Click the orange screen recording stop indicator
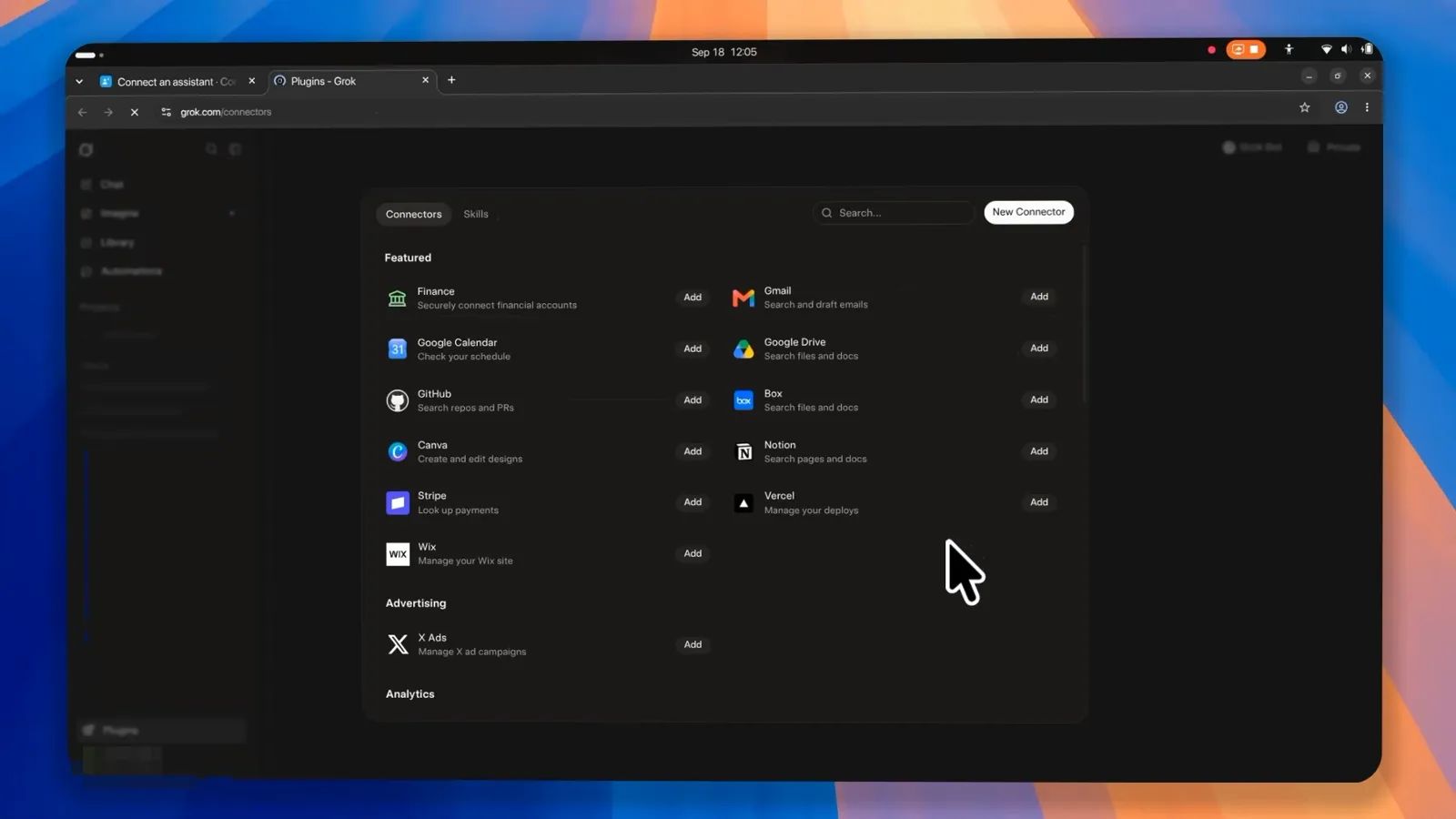This screenshot has height=819, width=1456. coord(1246,49)
